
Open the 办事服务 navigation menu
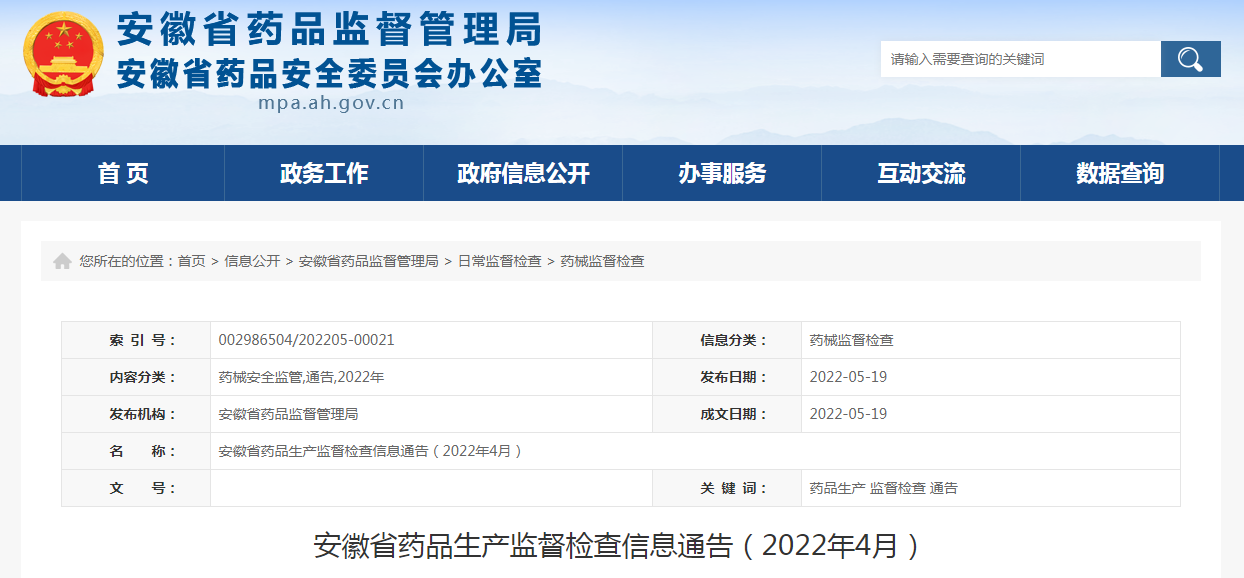pos(722,173)
